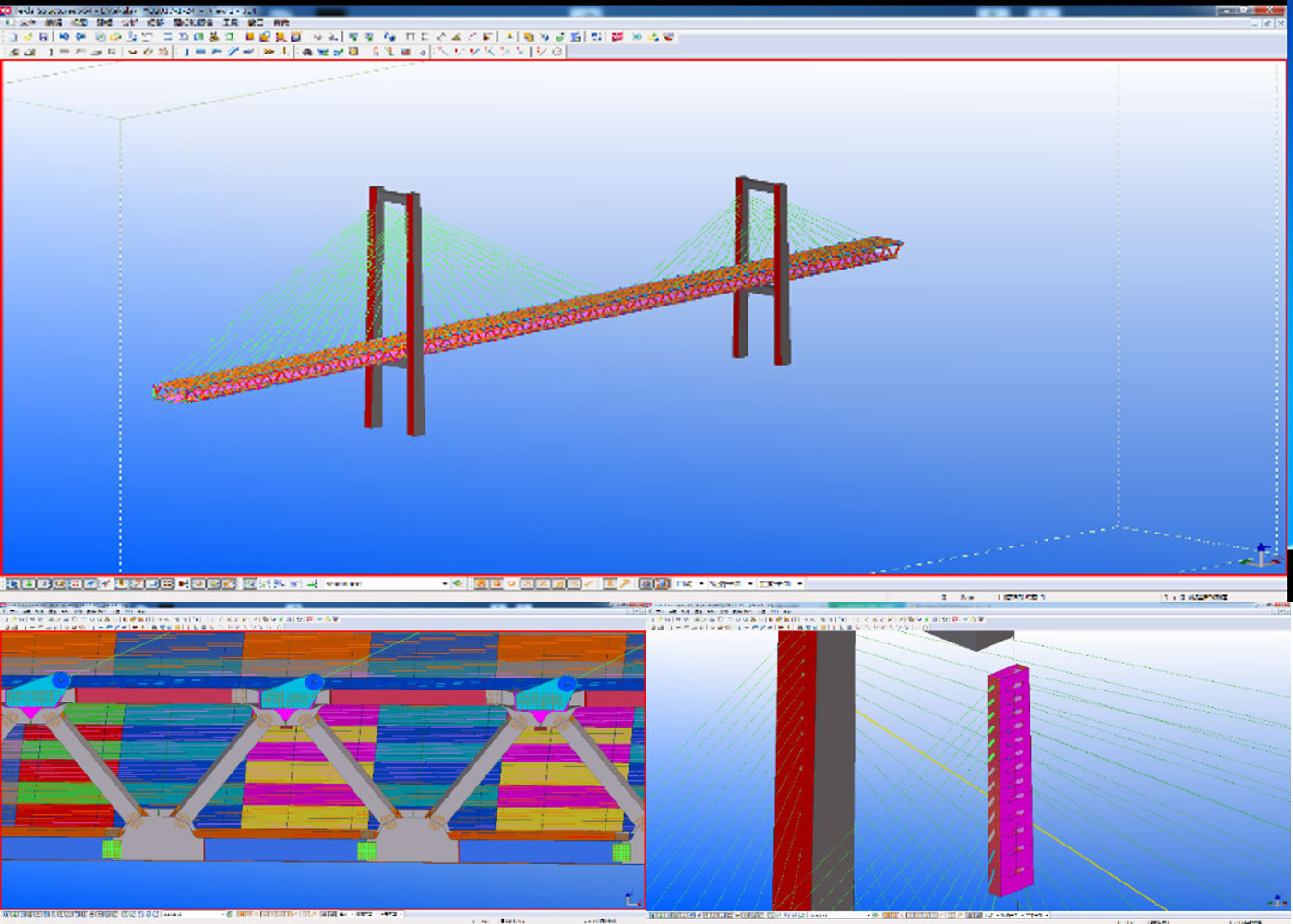1293x924 pixels.
Task: Toggle the Select connections switch
Action: click(x=29, y=584)
